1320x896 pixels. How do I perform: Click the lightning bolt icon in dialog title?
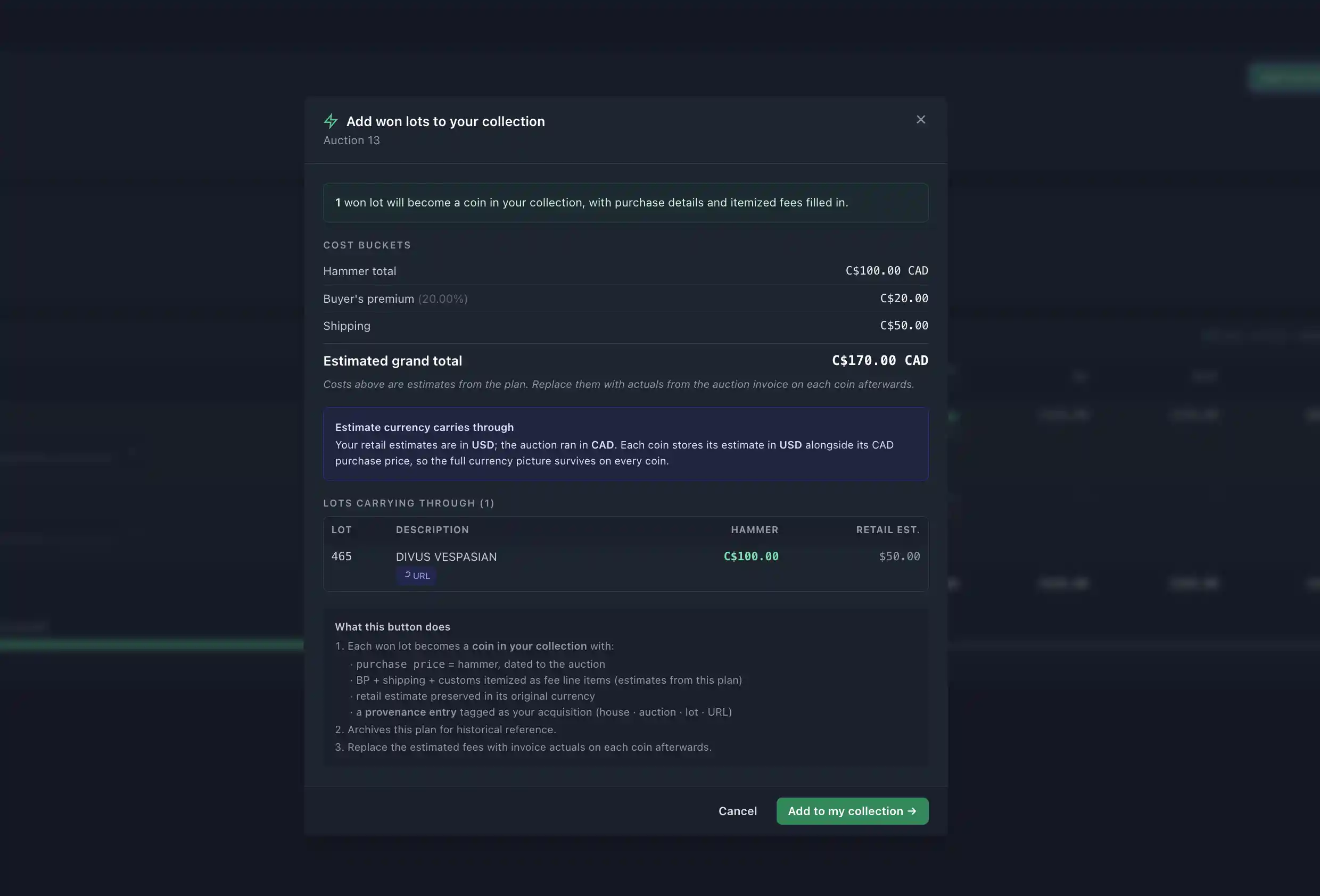tap(331, 121)
